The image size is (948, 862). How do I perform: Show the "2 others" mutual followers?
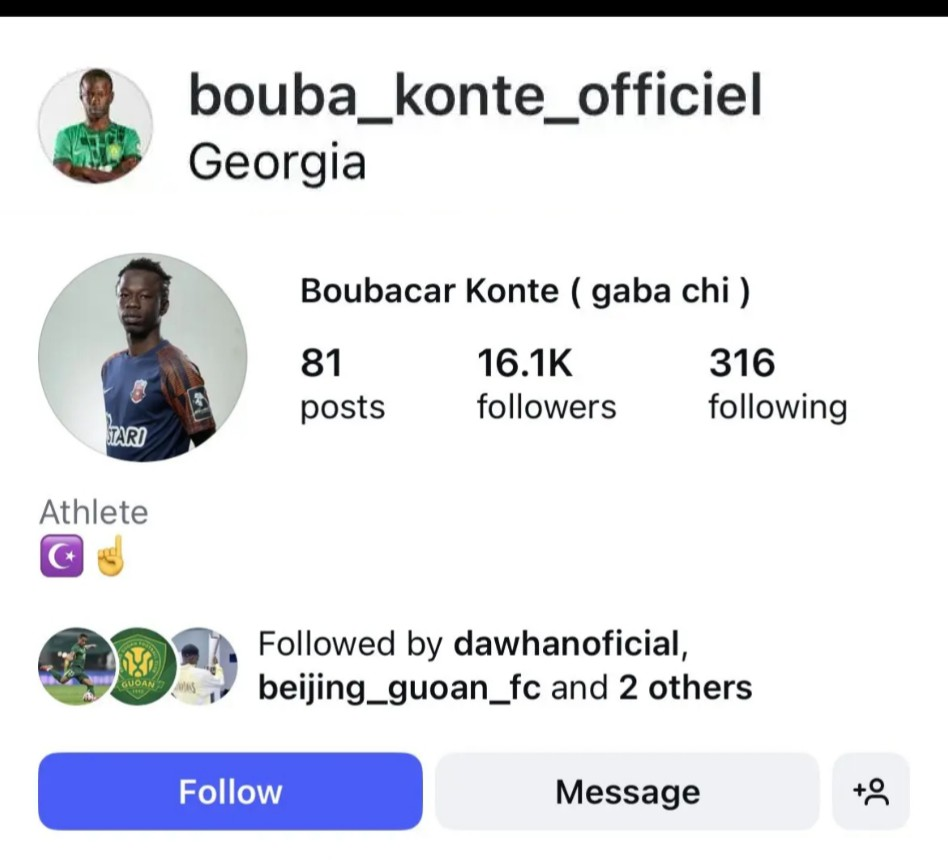(685, 688)
